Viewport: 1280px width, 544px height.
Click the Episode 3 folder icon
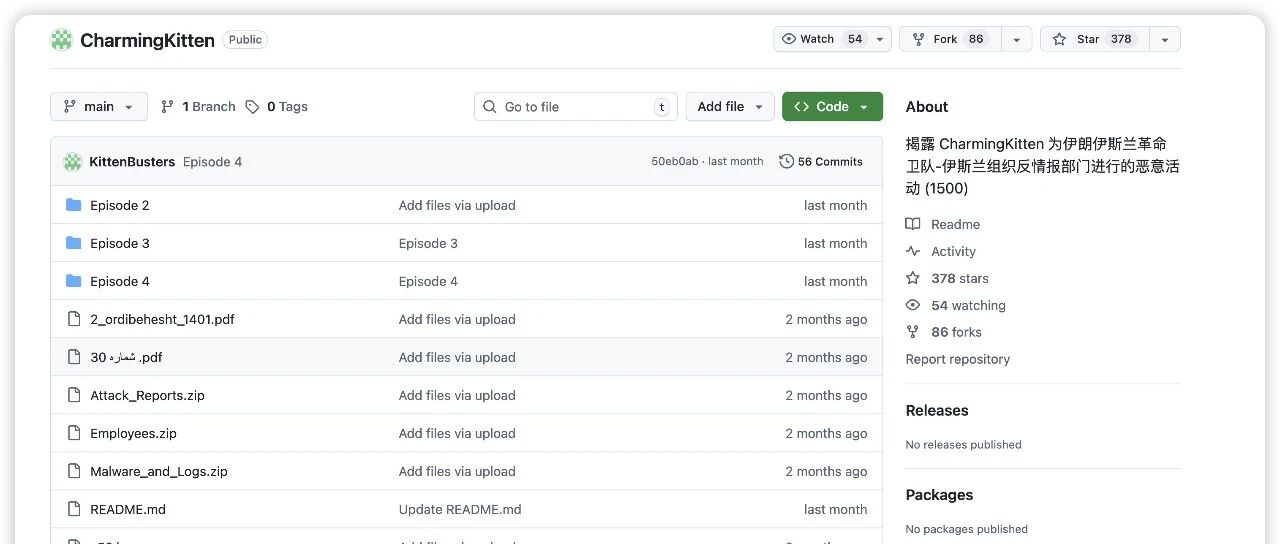click(x=73, y=243)
